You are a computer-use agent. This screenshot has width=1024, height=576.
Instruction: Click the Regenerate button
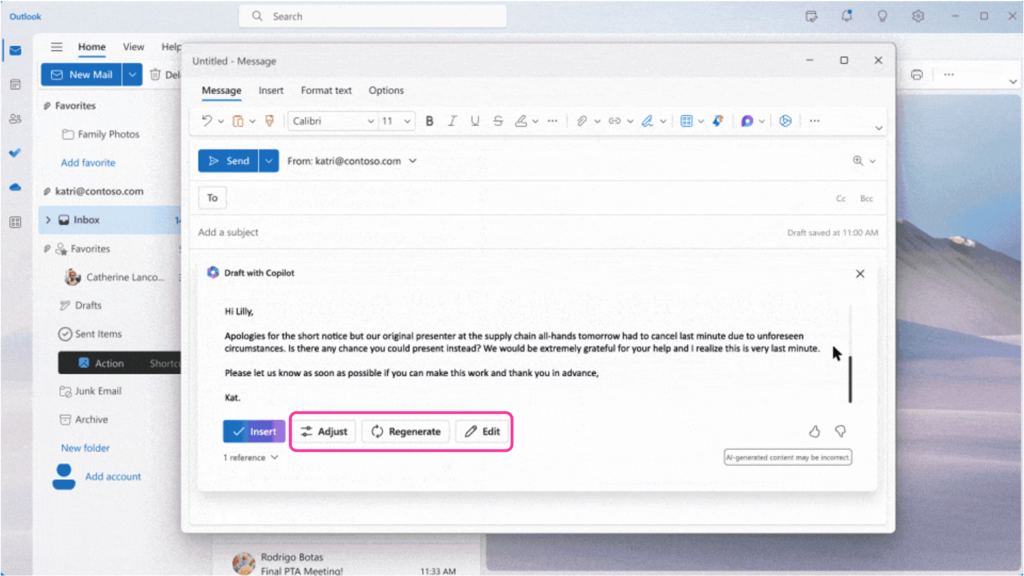404,431
